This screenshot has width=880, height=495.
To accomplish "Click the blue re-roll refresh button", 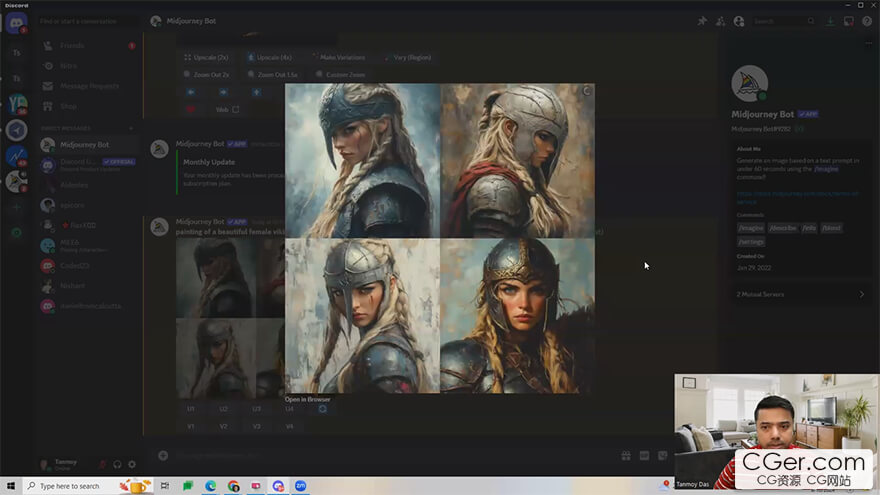I will (x=323, y=409).
